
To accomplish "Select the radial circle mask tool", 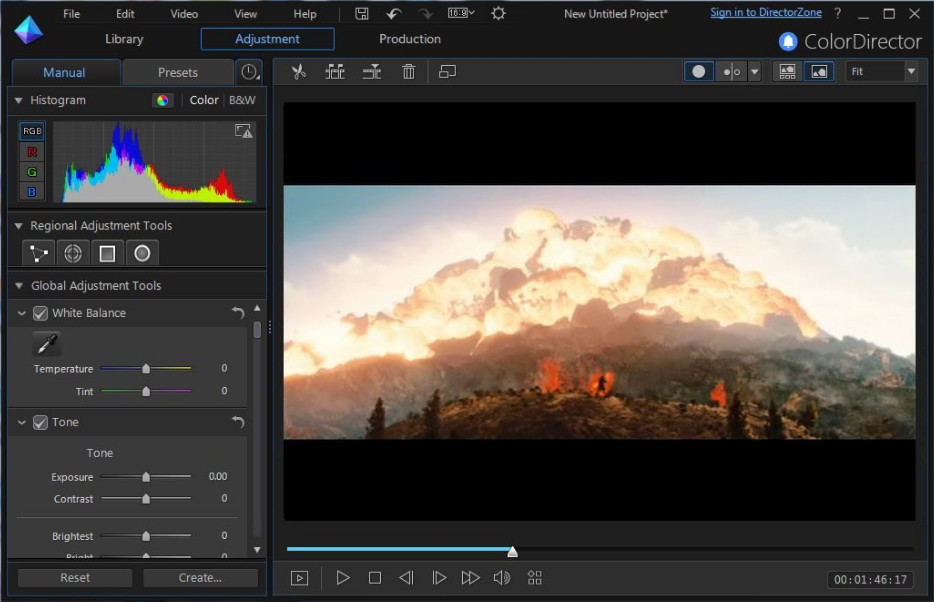I will coord(142,254).
